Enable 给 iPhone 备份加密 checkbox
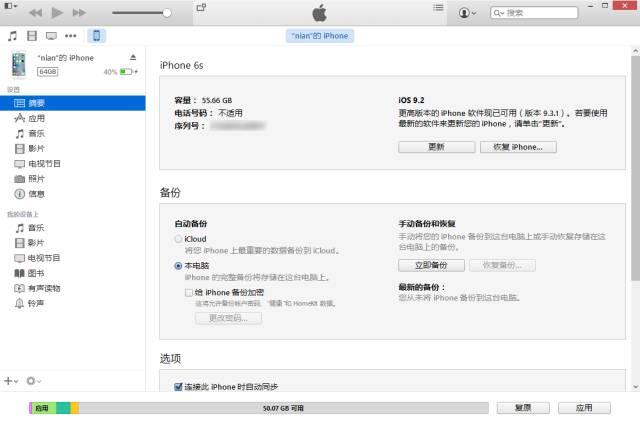 pyautogui.click(x=189, y=293)
